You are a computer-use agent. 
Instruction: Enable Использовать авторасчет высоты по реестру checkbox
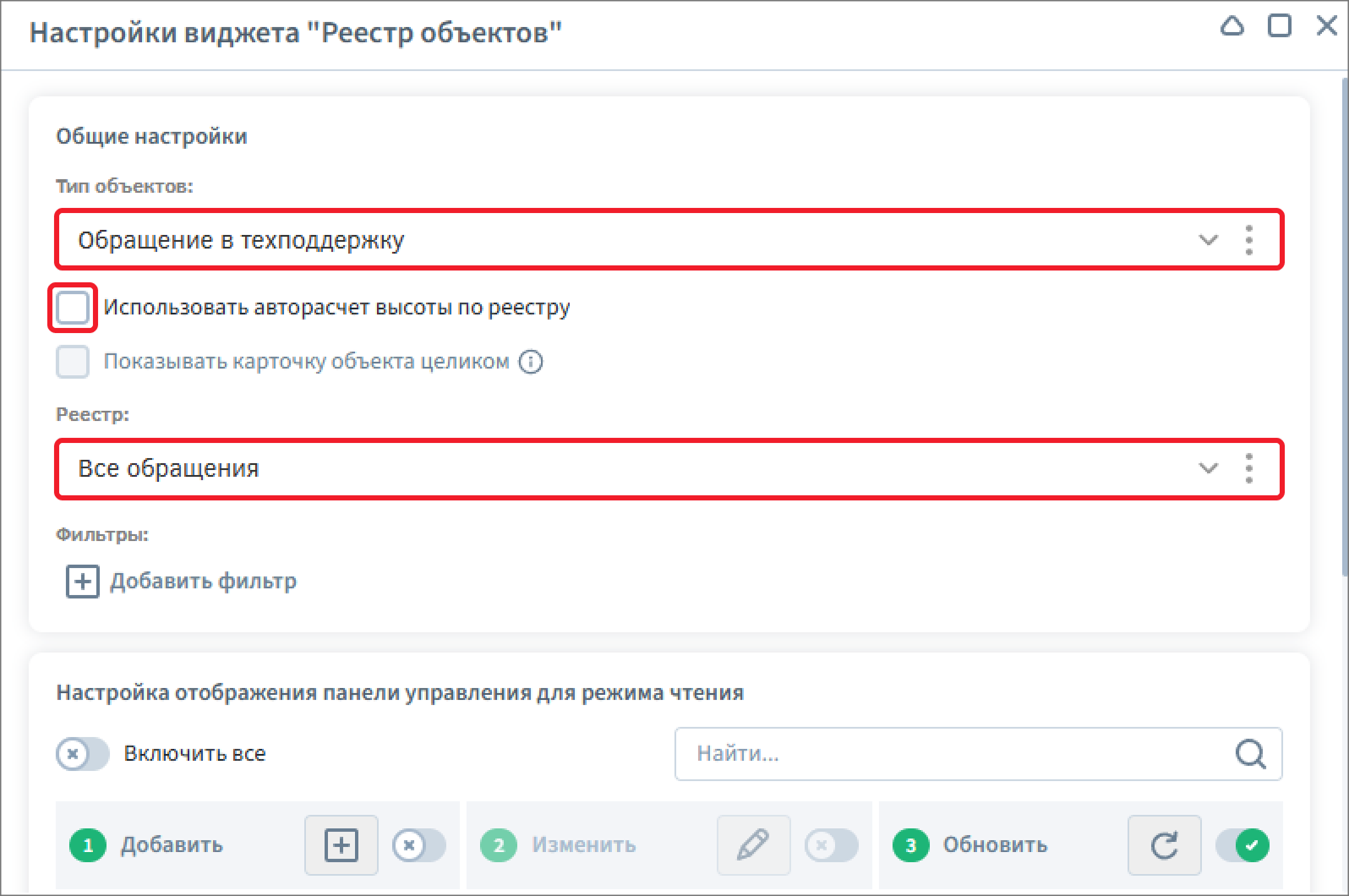(x=73, y=308)
